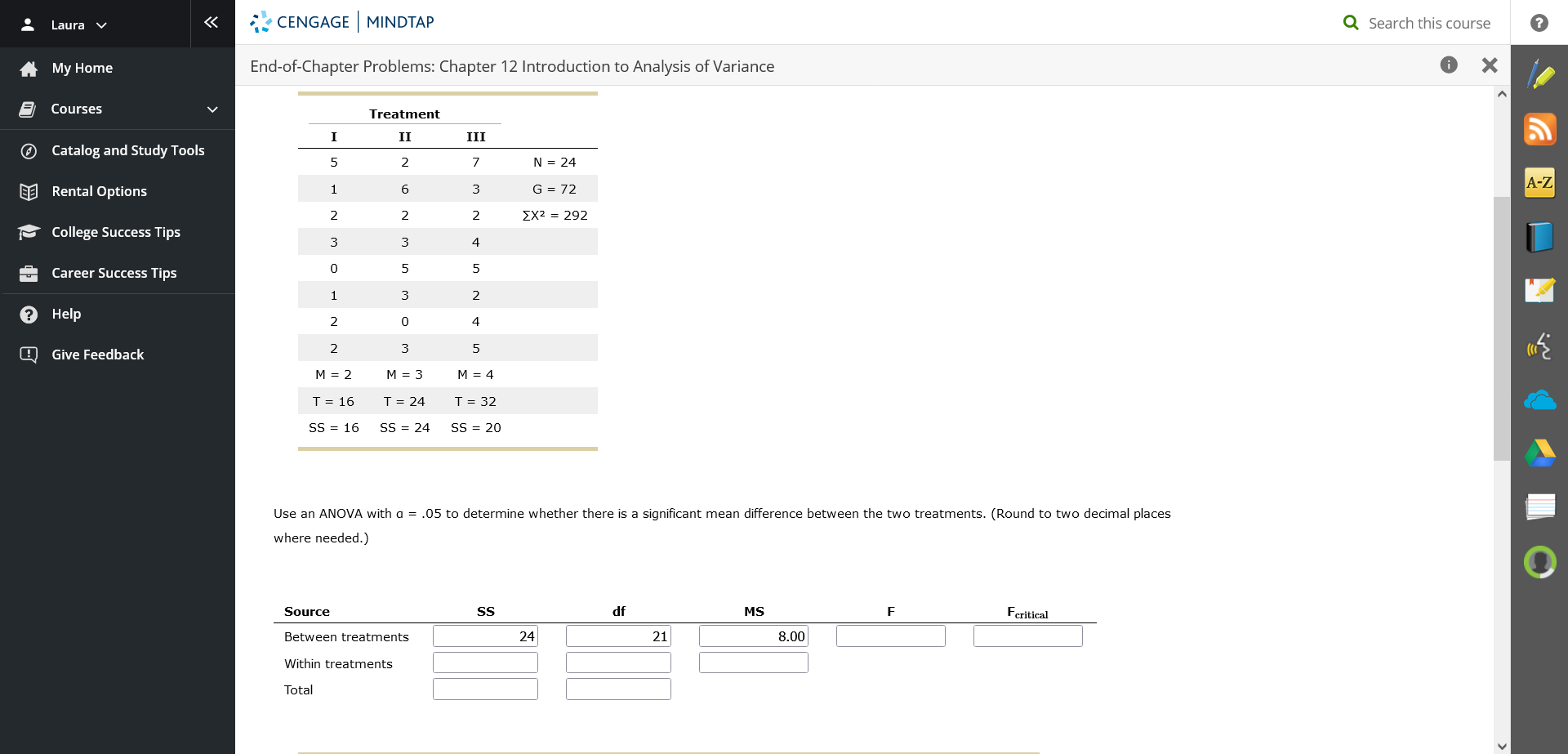Open the green circle profile app
The height and width of the screenshot is (754, 1568).
coord(1539,562)
